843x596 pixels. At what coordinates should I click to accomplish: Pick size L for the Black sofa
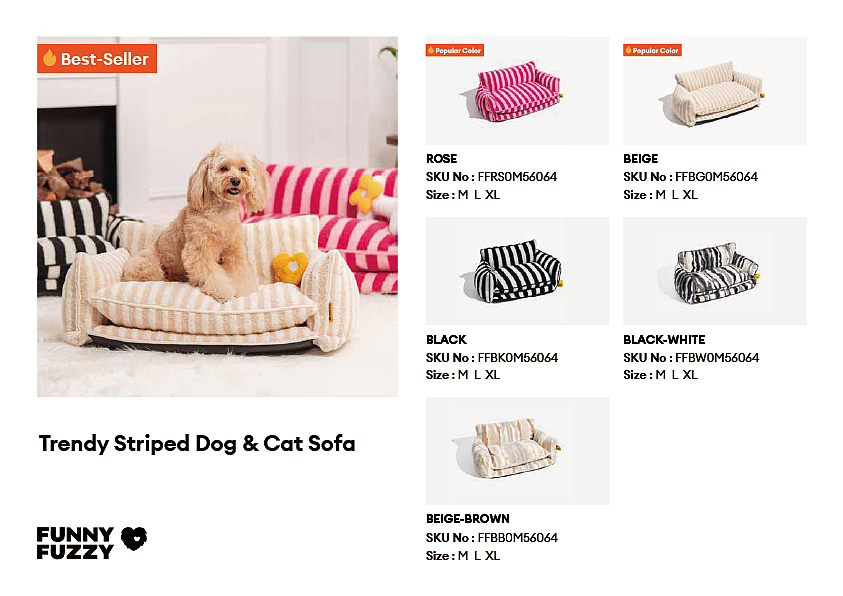coord(477,375)
